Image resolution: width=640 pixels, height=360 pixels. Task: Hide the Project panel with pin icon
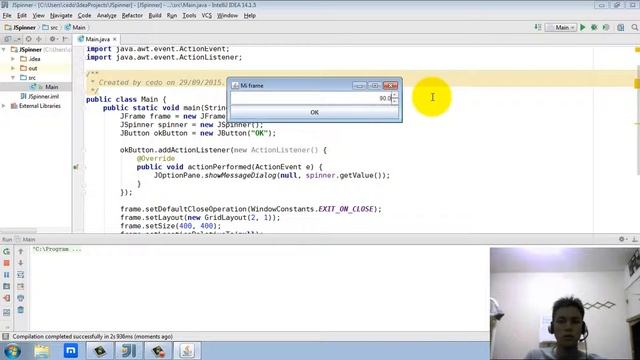pos(65,39)
